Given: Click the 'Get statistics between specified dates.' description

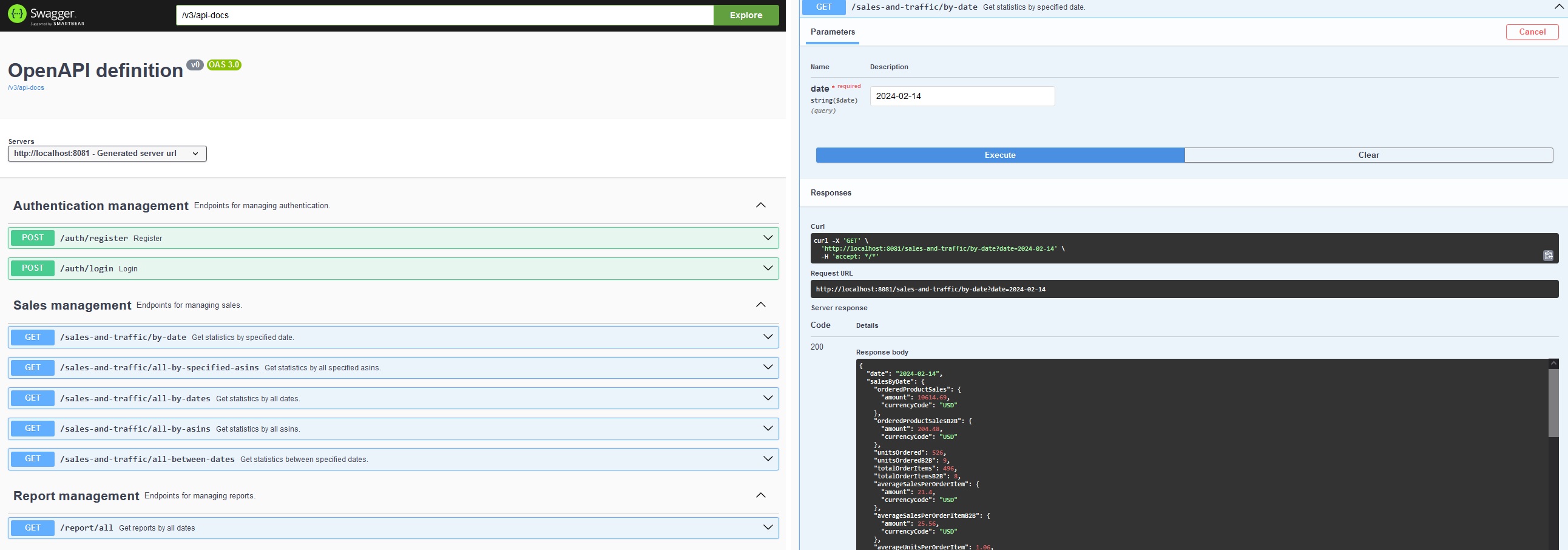Looking at the screenshot, I should tap(304, 460).
